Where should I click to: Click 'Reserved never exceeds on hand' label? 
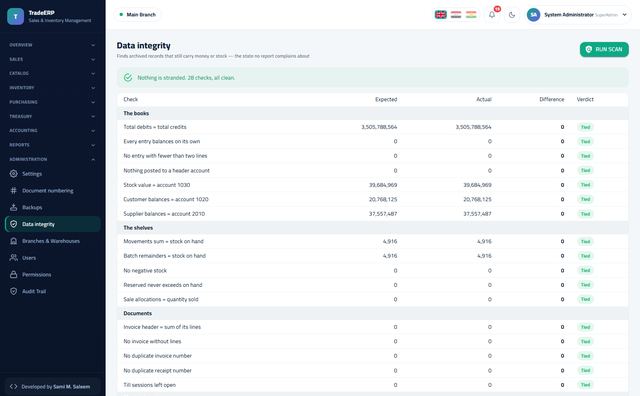point(163,285)
